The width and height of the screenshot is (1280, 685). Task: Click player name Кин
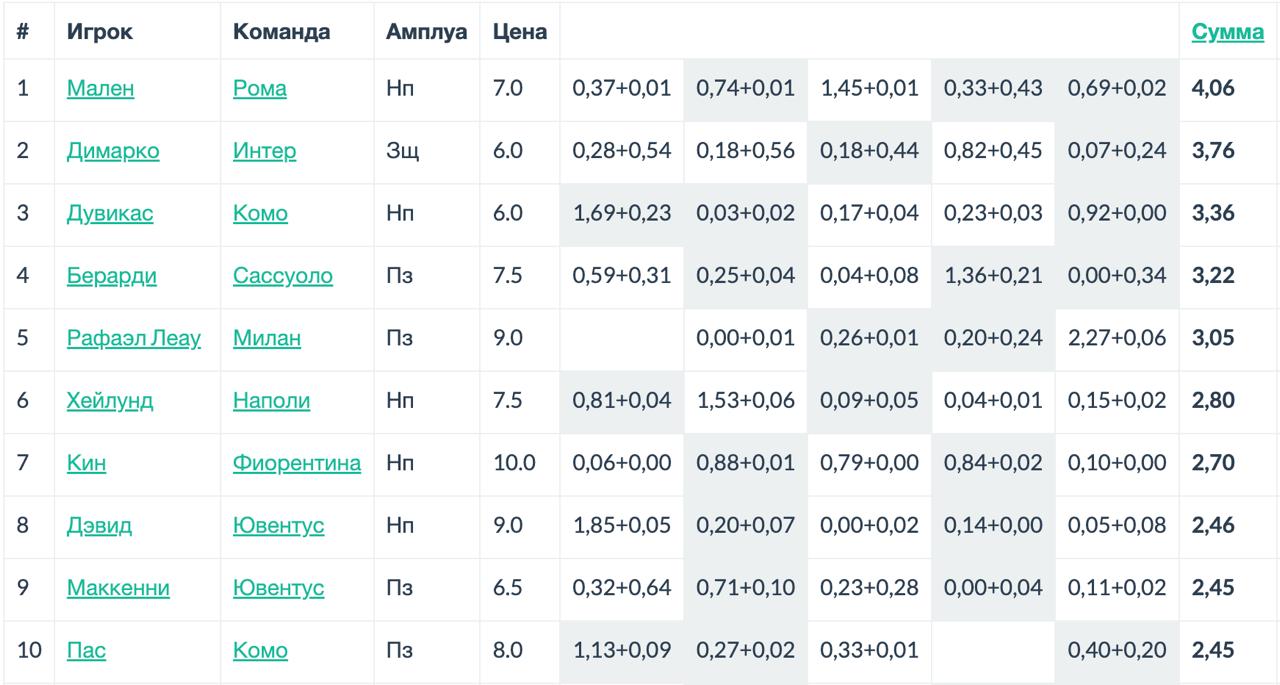tap(86, 463)
